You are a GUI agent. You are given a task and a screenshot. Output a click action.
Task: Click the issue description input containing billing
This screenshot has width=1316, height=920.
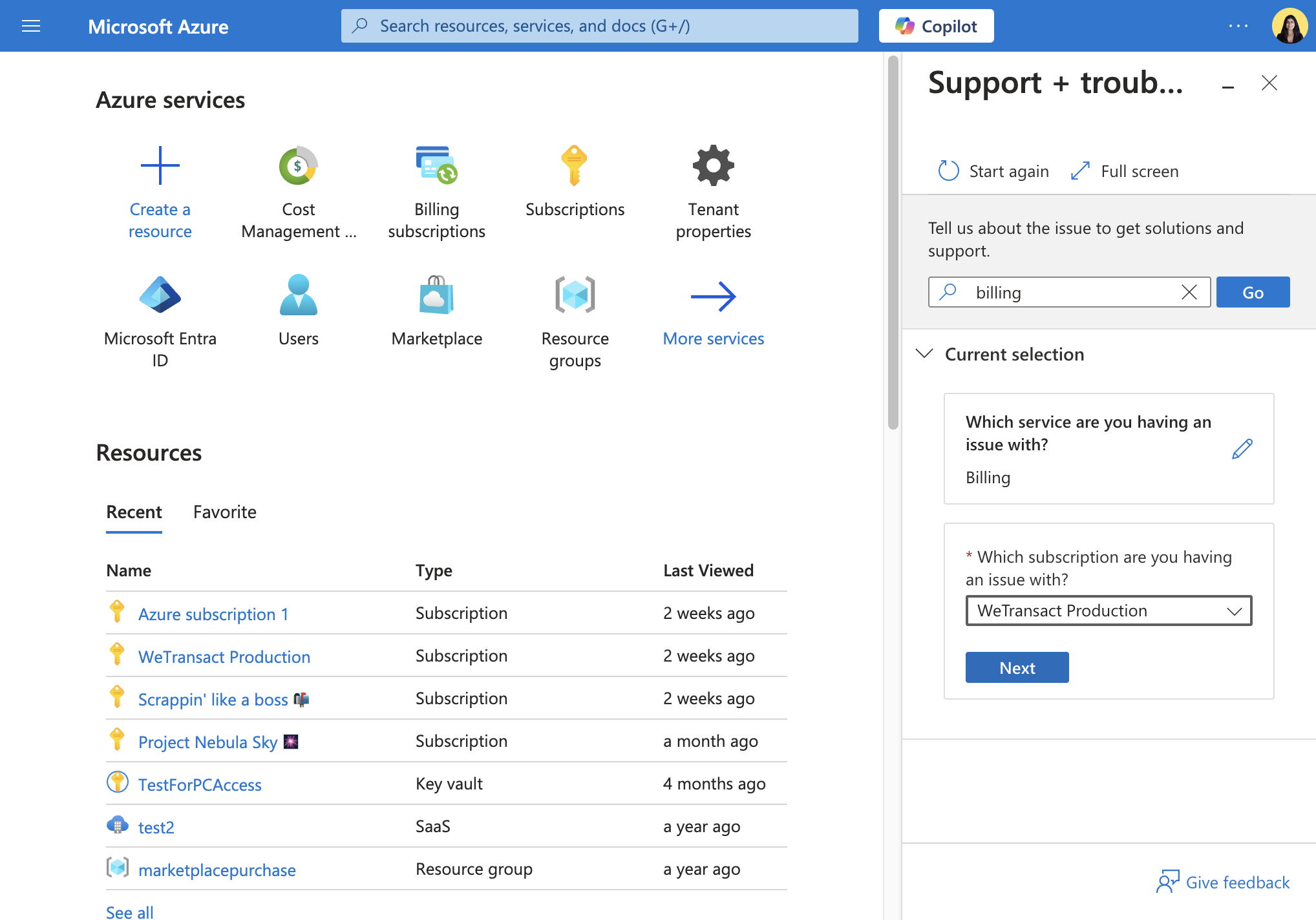(1069, 292)
